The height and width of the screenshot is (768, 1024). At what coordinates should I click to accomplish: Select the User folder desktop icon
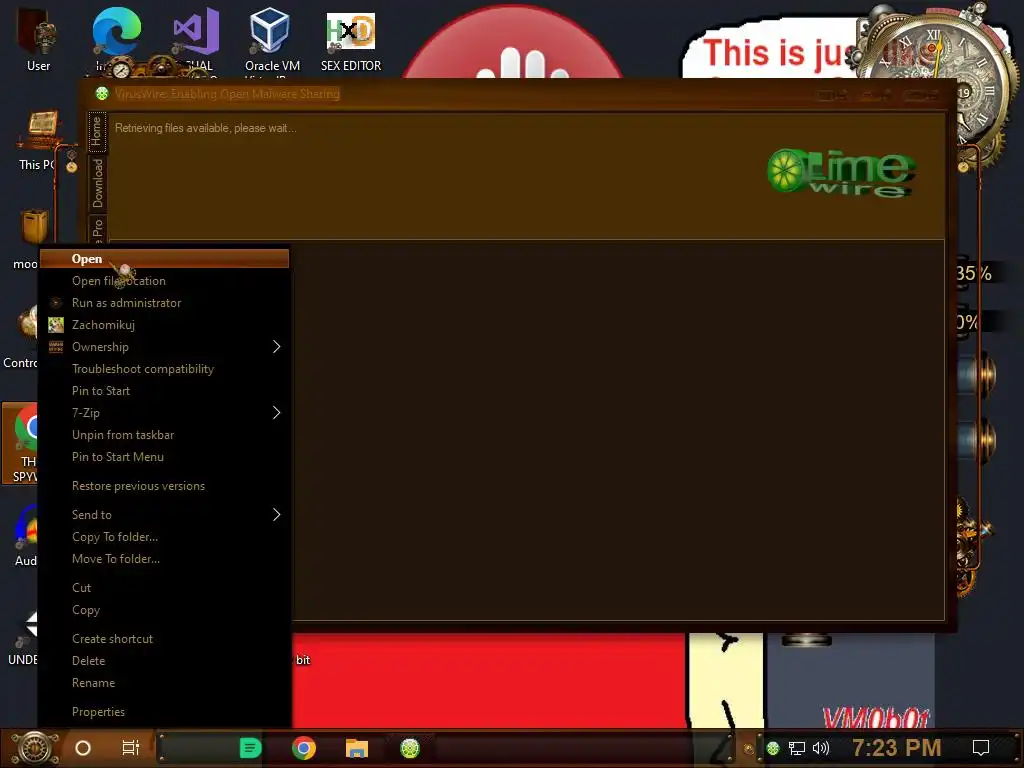coord(39,39)
